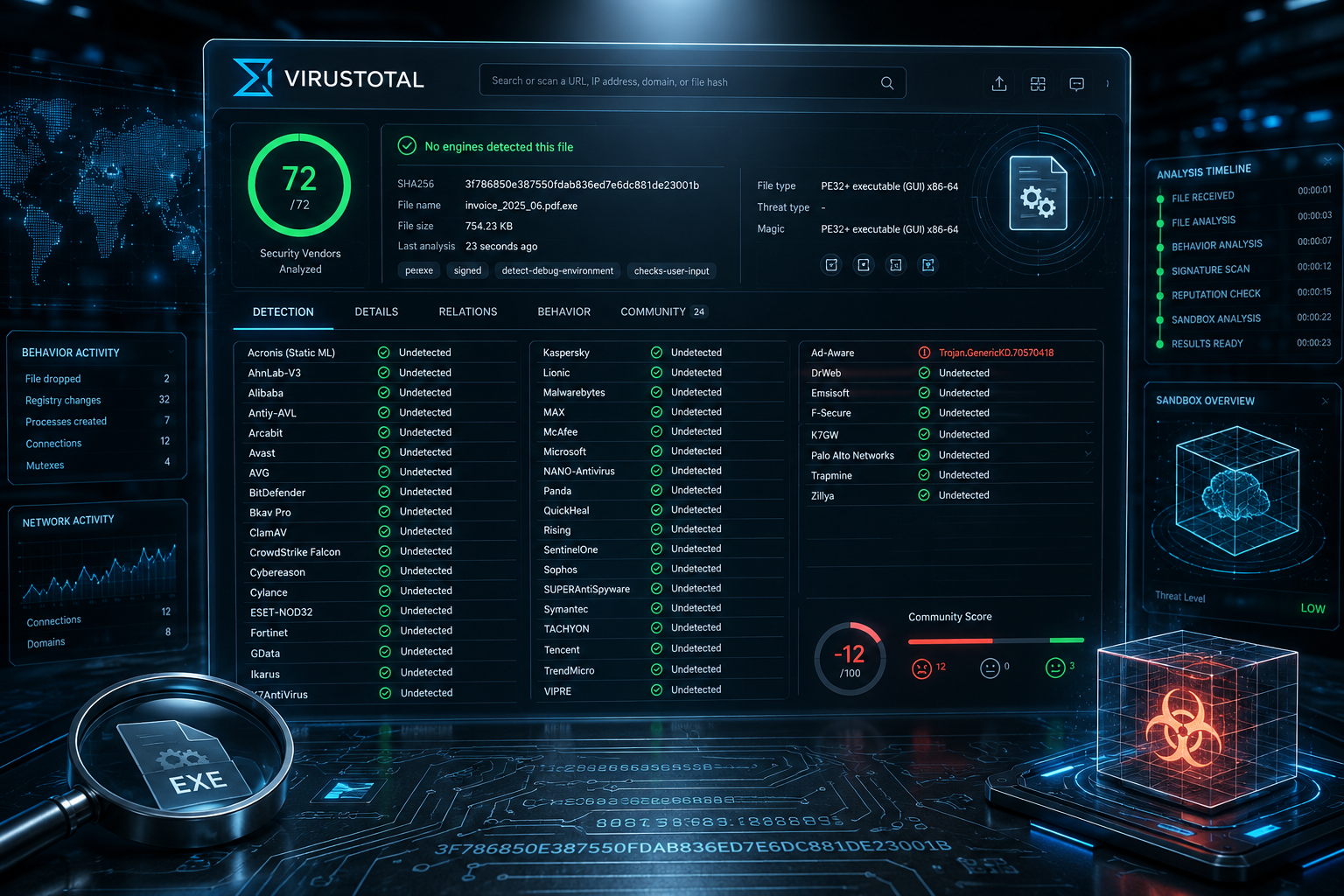The height and width of the screenshot is (896, 1344).
Task: Click the search magnifier icon
Action: click(x=887, y=83)
